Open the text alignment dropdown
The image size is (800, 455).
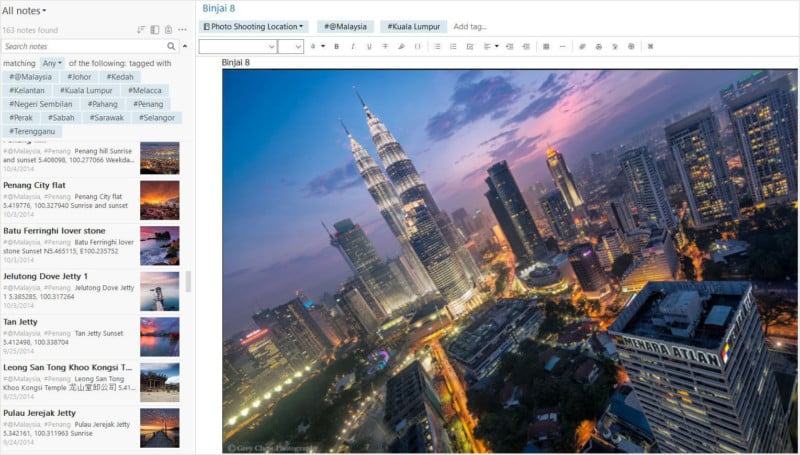[x=491, y=46]
